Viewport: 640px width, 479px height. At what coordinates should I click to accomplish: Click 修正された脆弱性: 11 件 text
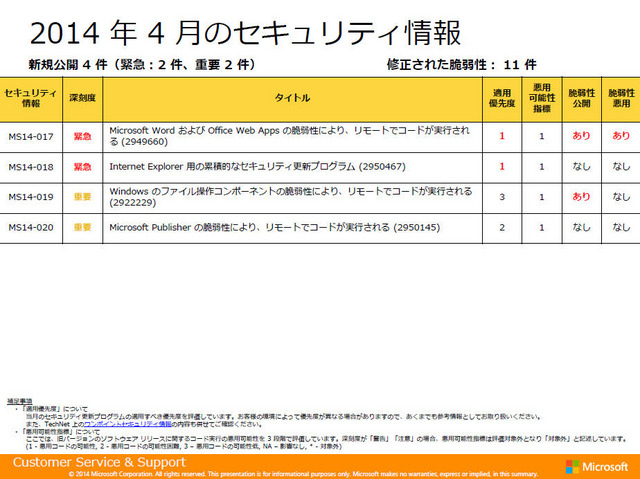[462, 64]
